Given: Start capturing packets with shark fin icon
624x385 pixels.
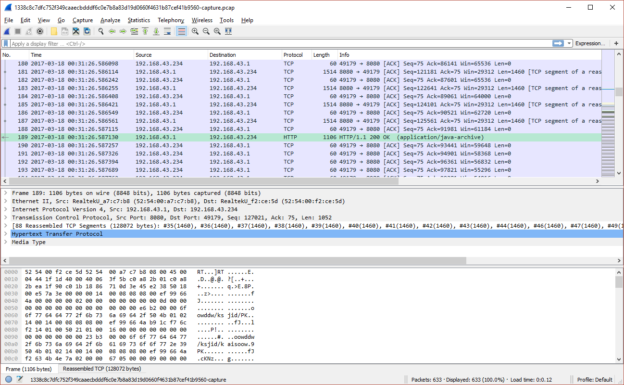Looking at the screenshot, I should click(7, 31).
